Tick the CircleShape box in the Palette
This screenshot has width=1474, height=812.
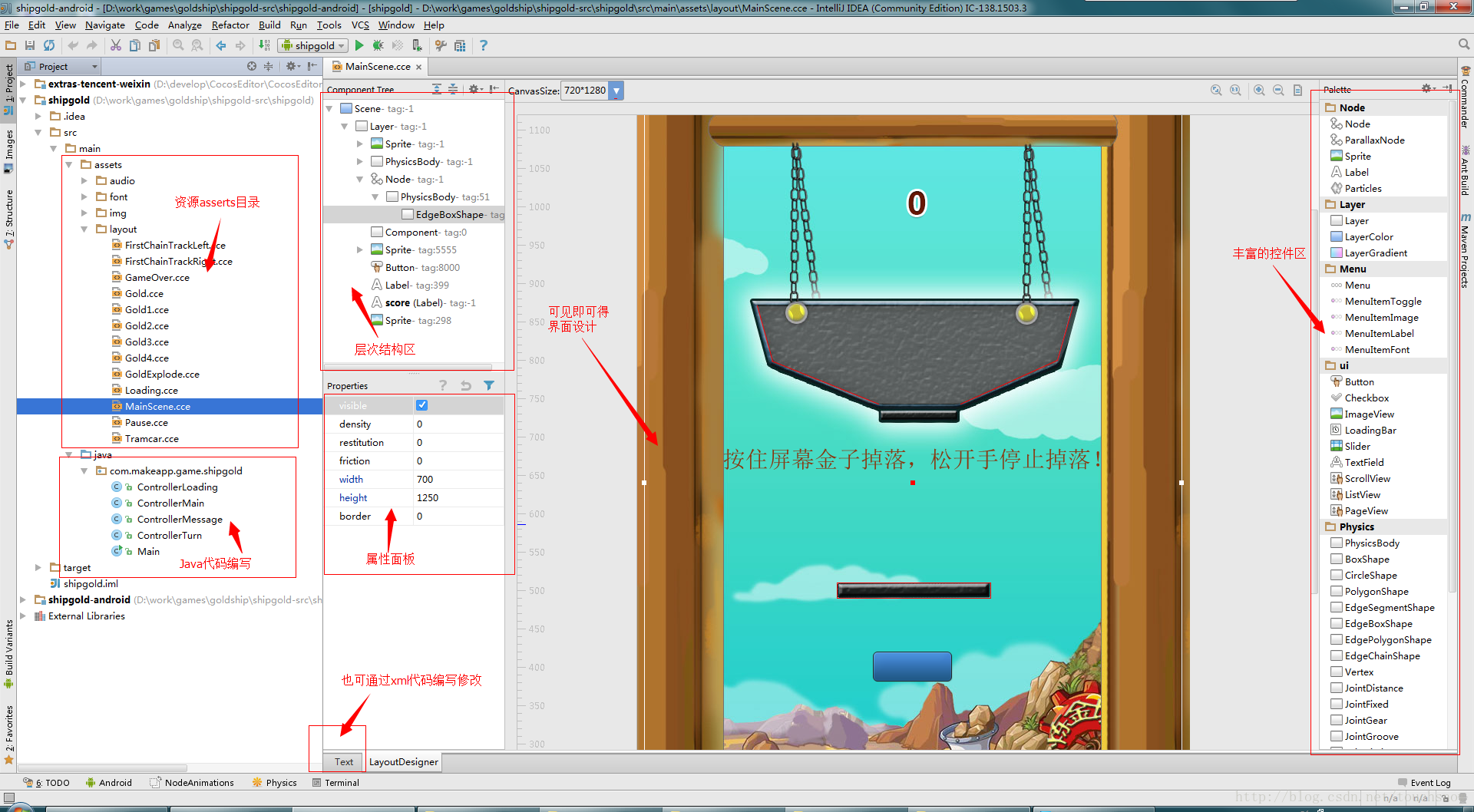1336,575
